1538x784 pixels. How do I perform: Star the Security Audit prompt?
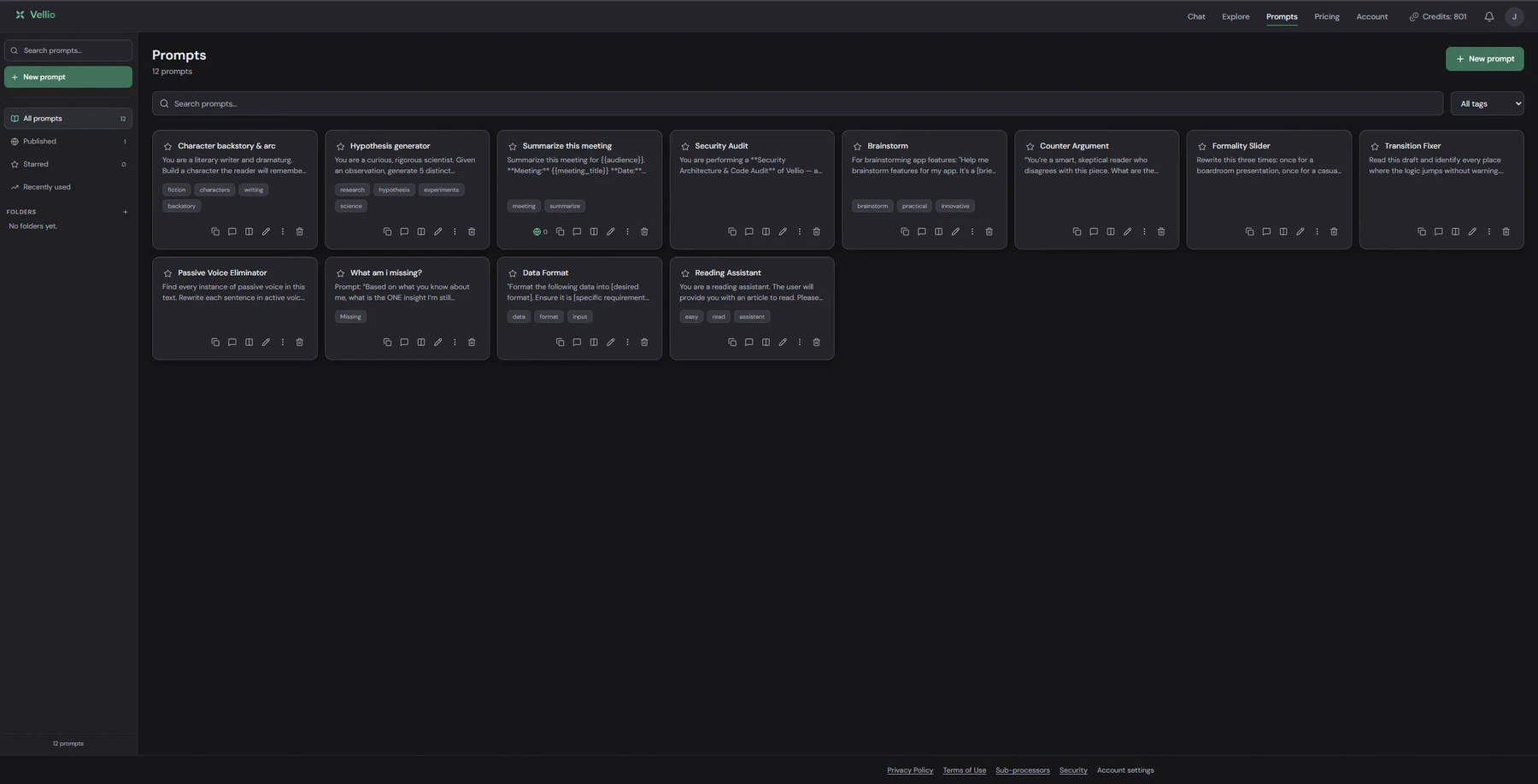(x=685, y=146)
